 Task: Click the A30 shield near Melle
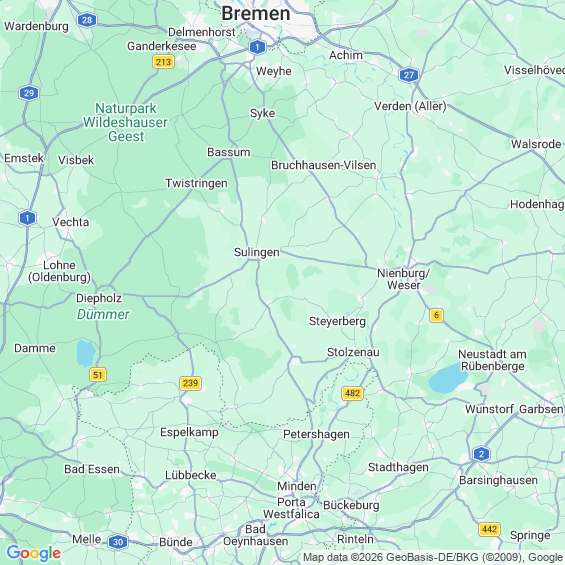point(118,542)
